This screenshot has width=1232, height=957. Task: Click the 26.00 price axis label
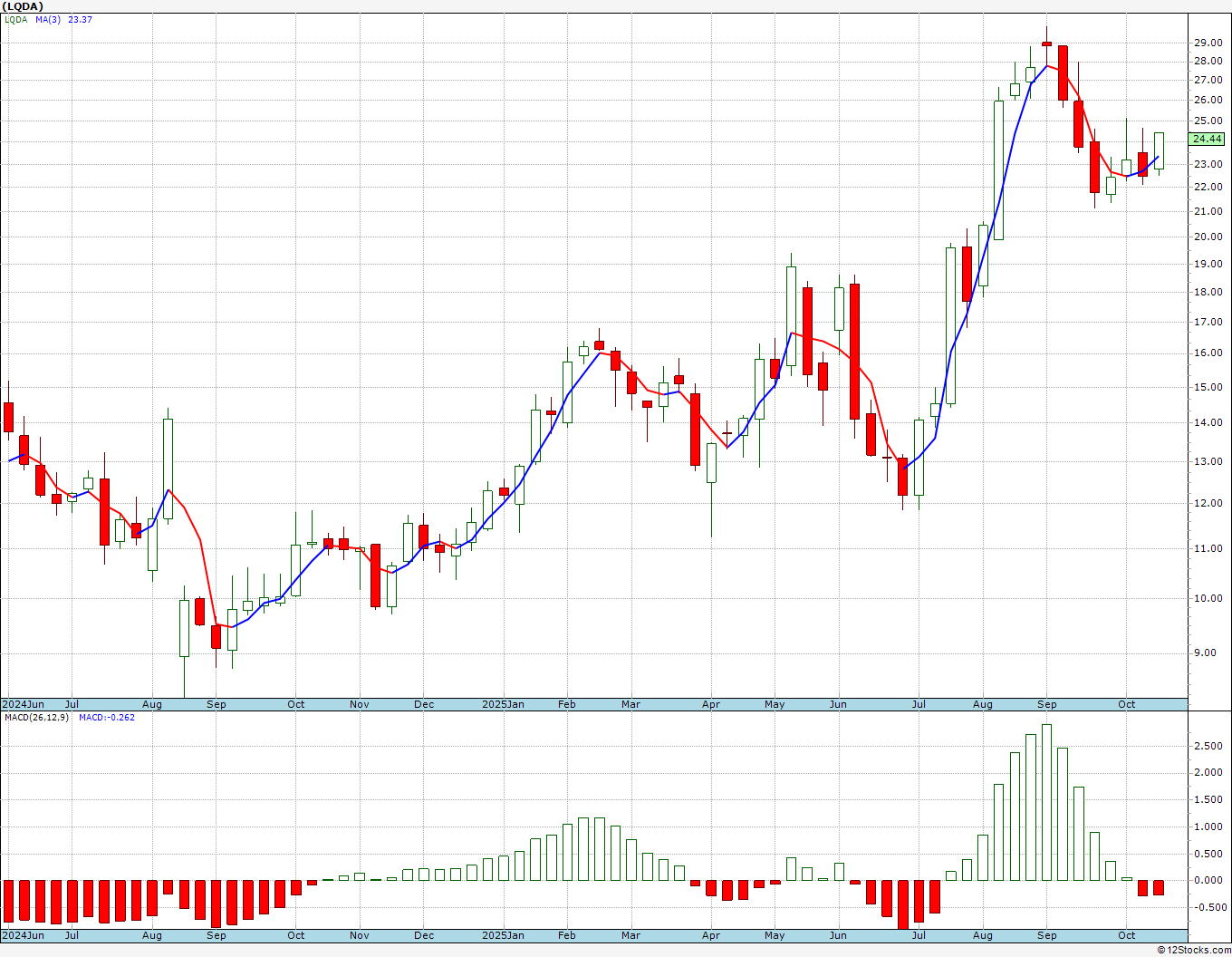tap(1207, 100)
